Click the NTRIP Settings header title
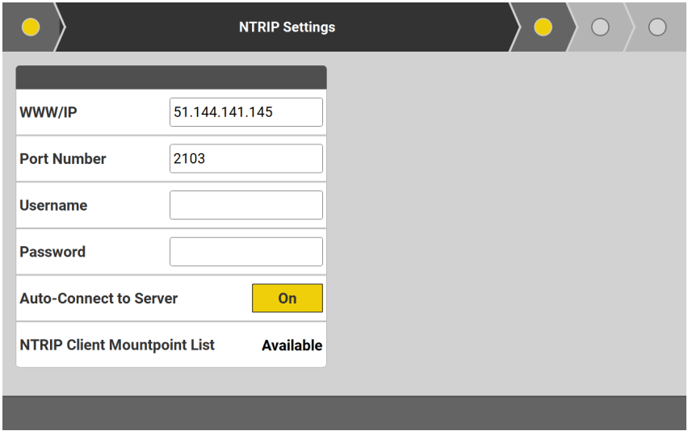The image size is (688, 431). tap(287, 27)
